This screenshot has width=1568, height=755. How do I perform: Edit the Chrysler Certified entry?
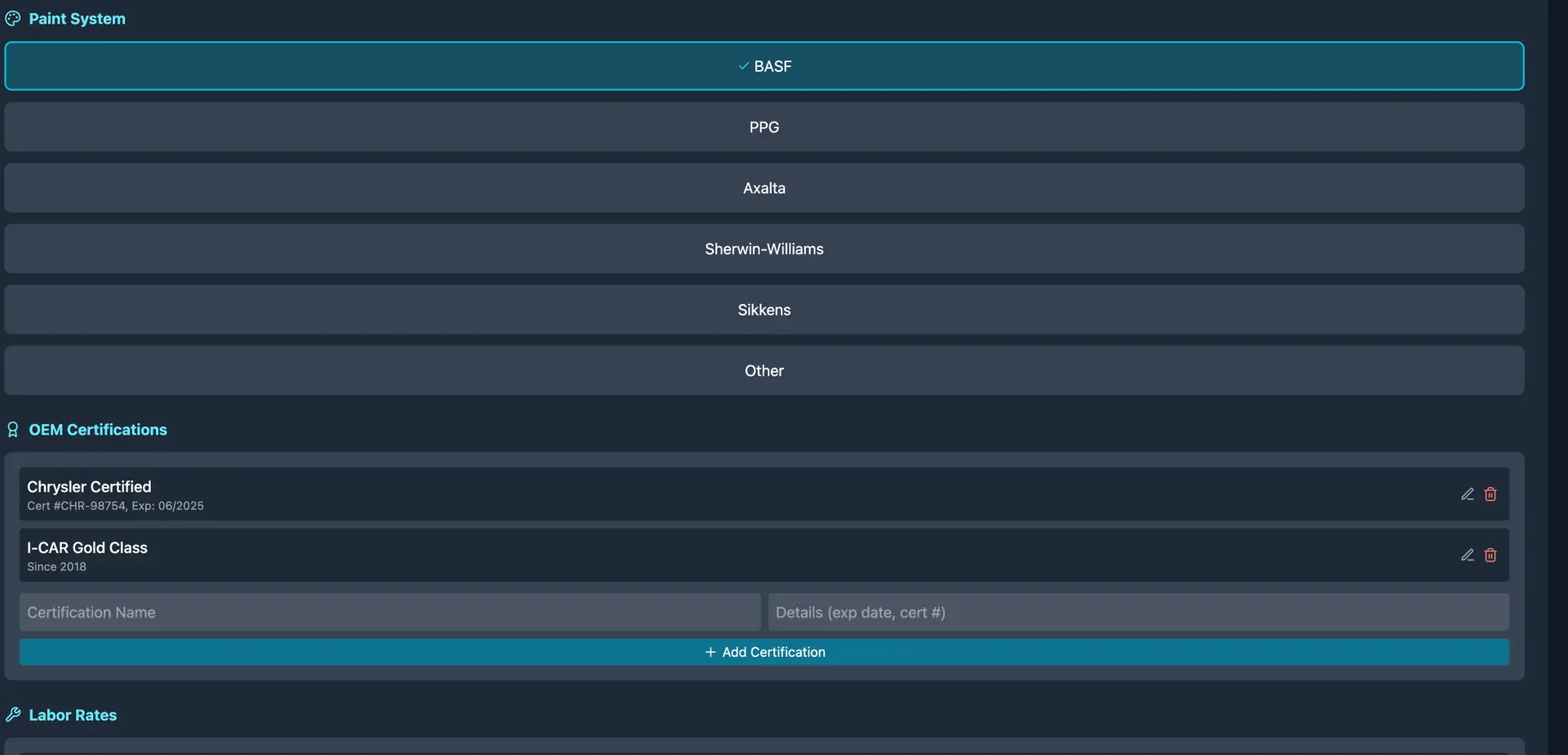point(1467,494)
